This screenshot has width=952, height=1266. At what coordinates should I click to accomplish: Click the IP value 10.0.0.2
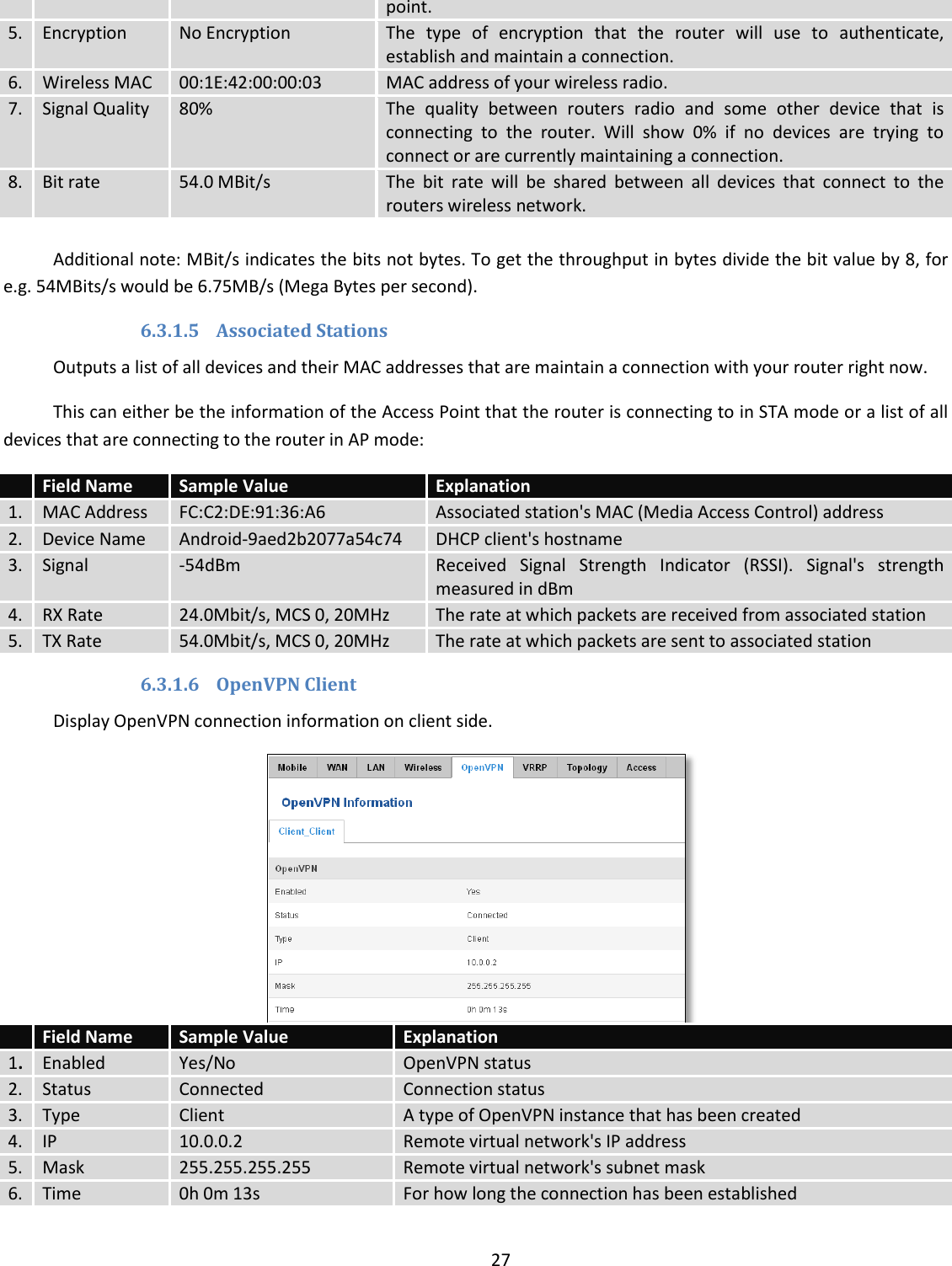click(479, 962)
